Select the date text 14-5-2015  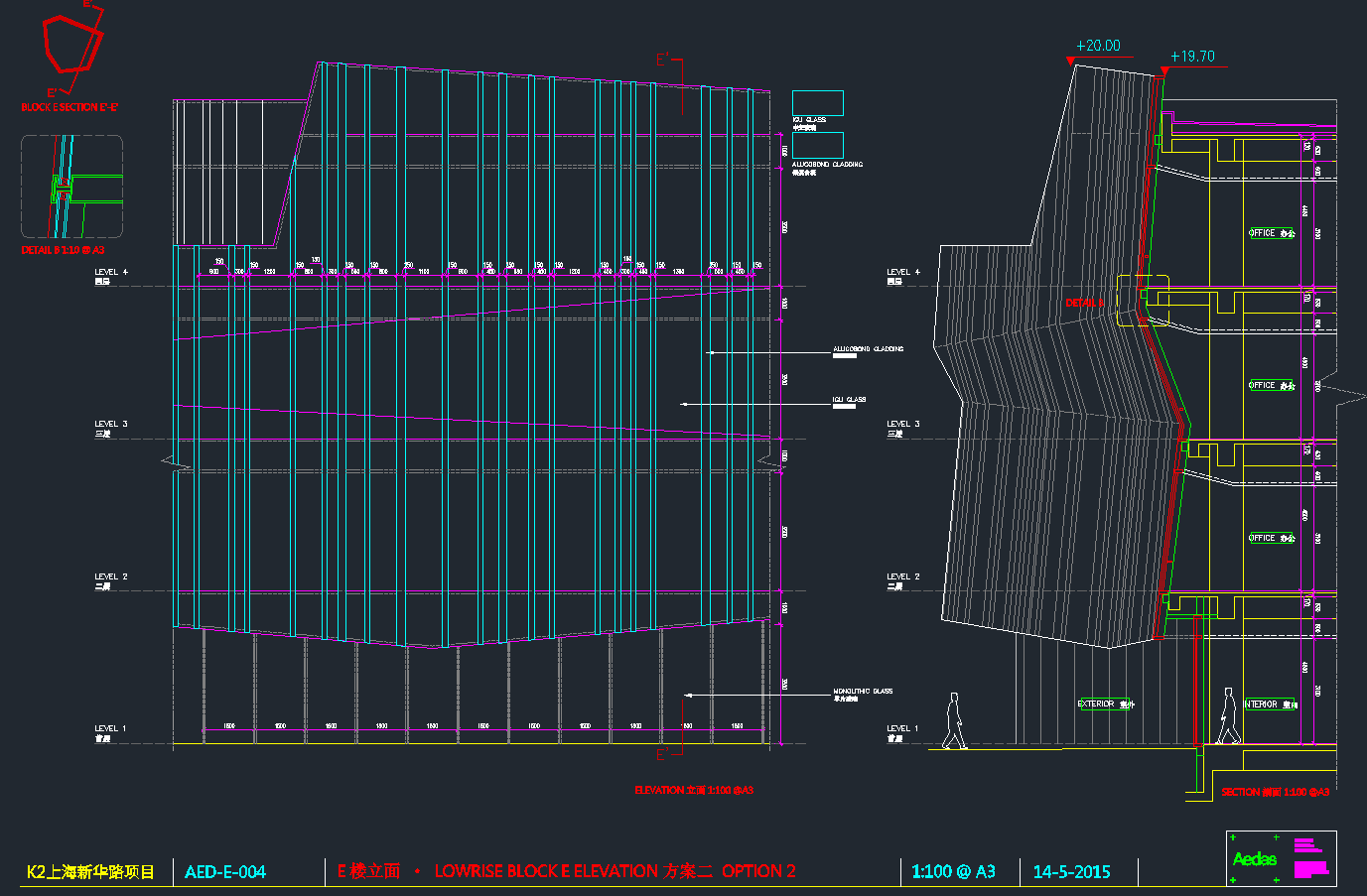click(1071, 872)
